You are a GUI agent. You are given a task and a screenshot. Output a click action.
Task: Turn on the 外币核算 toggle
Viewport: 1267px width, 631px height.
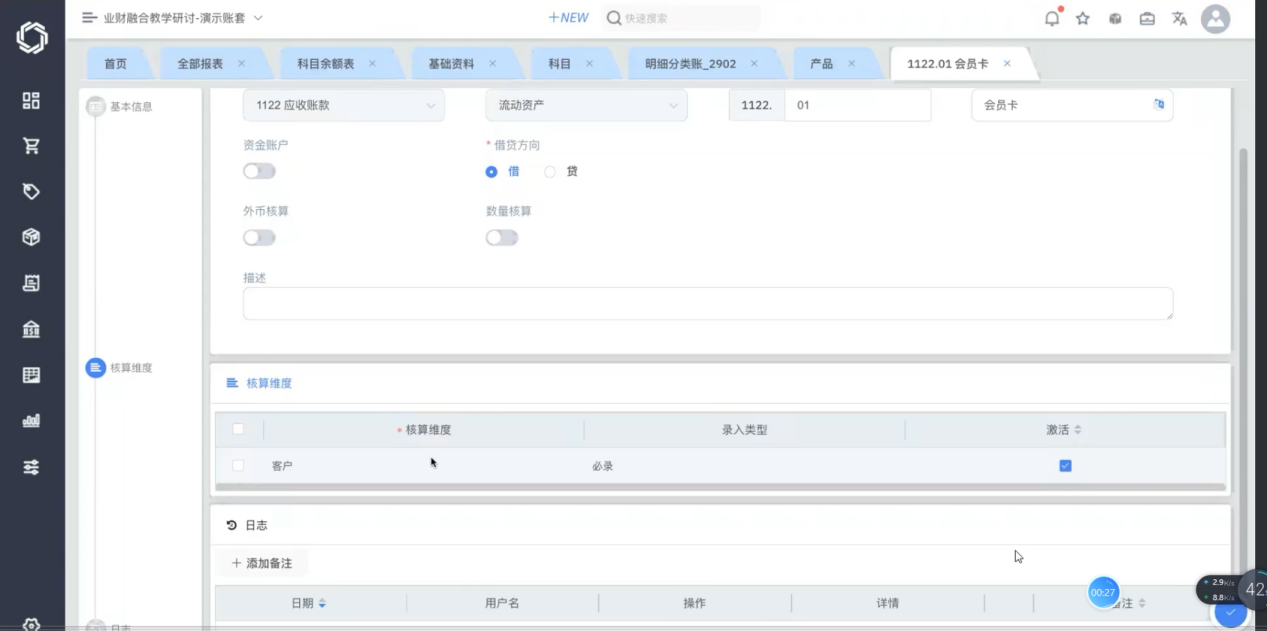click(x=259, y=238)
